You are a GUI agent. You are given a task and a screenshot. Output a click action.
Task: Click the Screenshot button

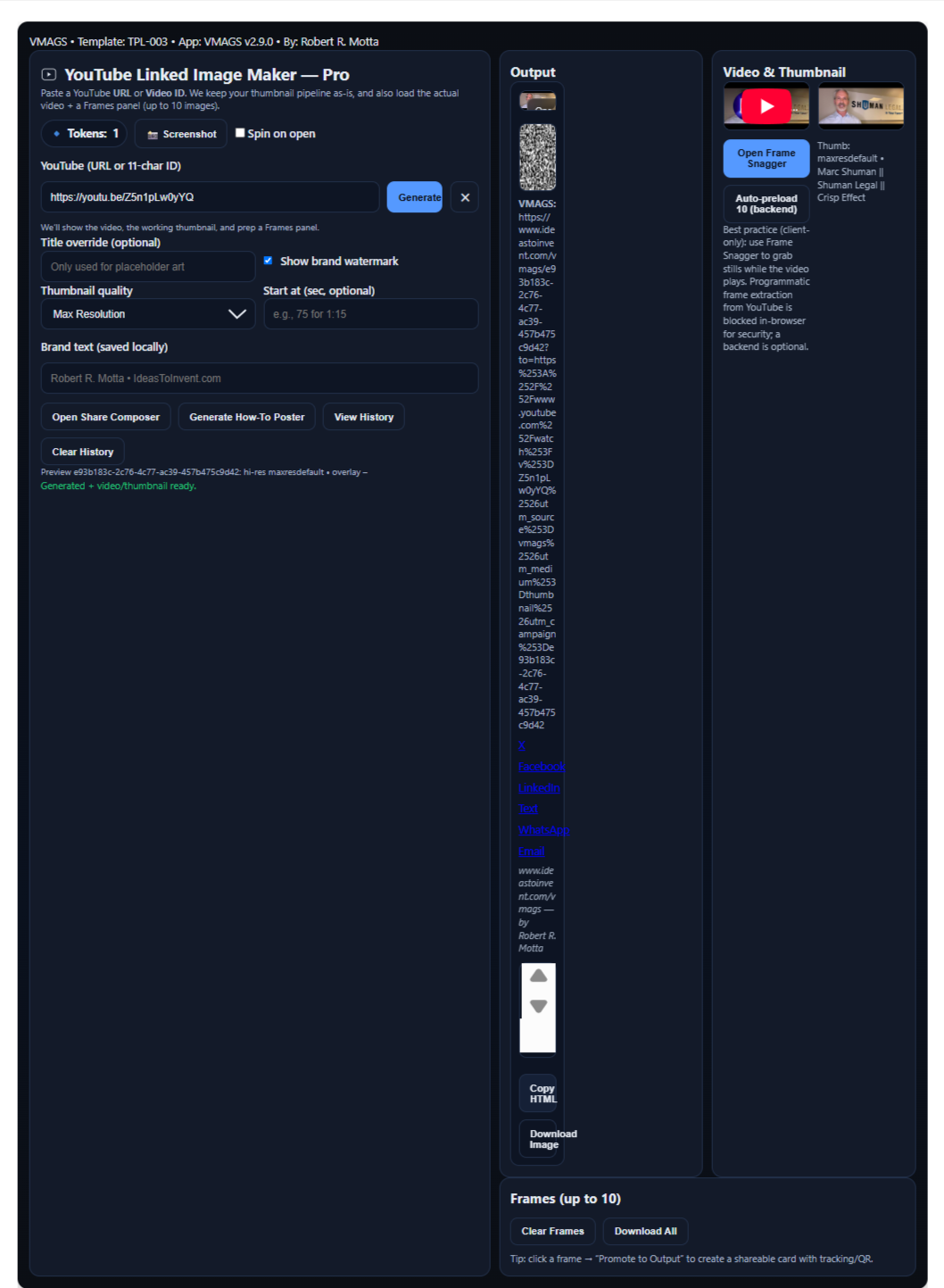[x=181, y=134]
